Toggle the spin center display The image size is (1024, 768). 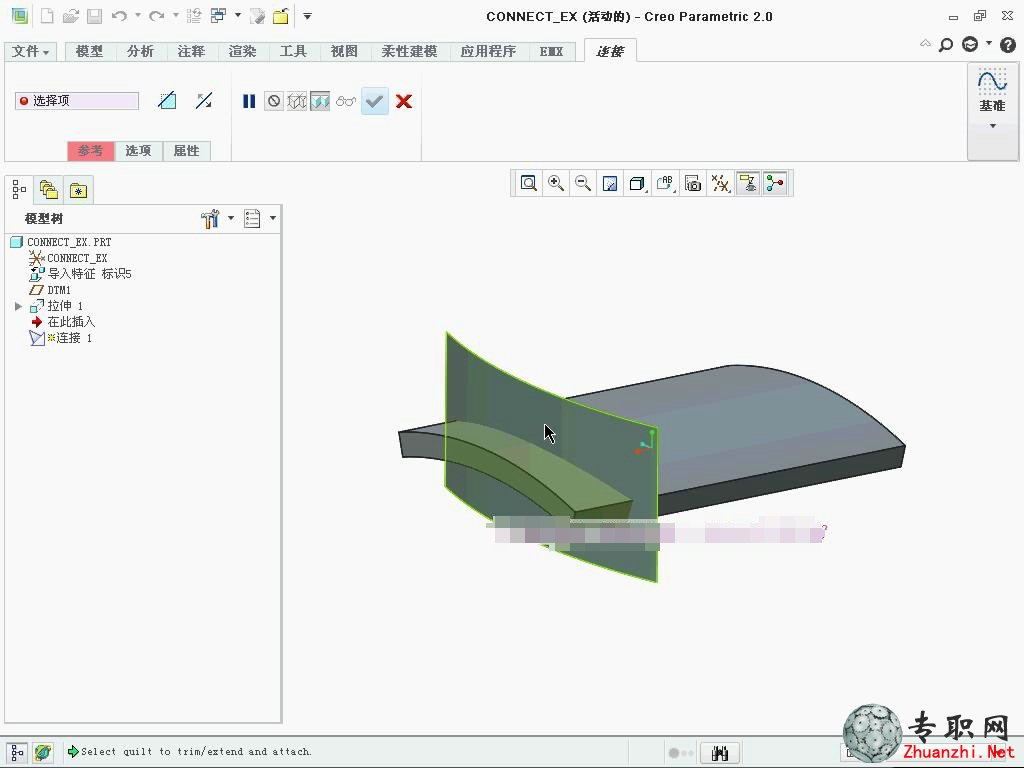pos(775,184)
